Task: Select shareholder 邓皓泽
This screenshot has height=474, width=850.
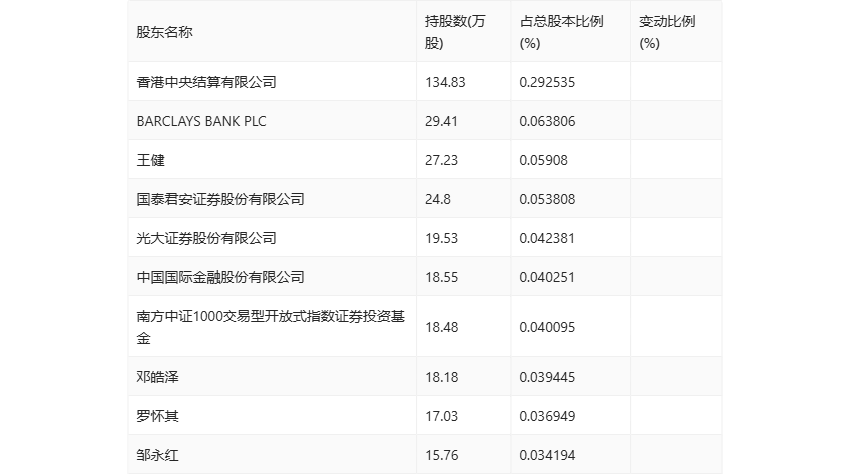Action: click(x=157, y=377)
